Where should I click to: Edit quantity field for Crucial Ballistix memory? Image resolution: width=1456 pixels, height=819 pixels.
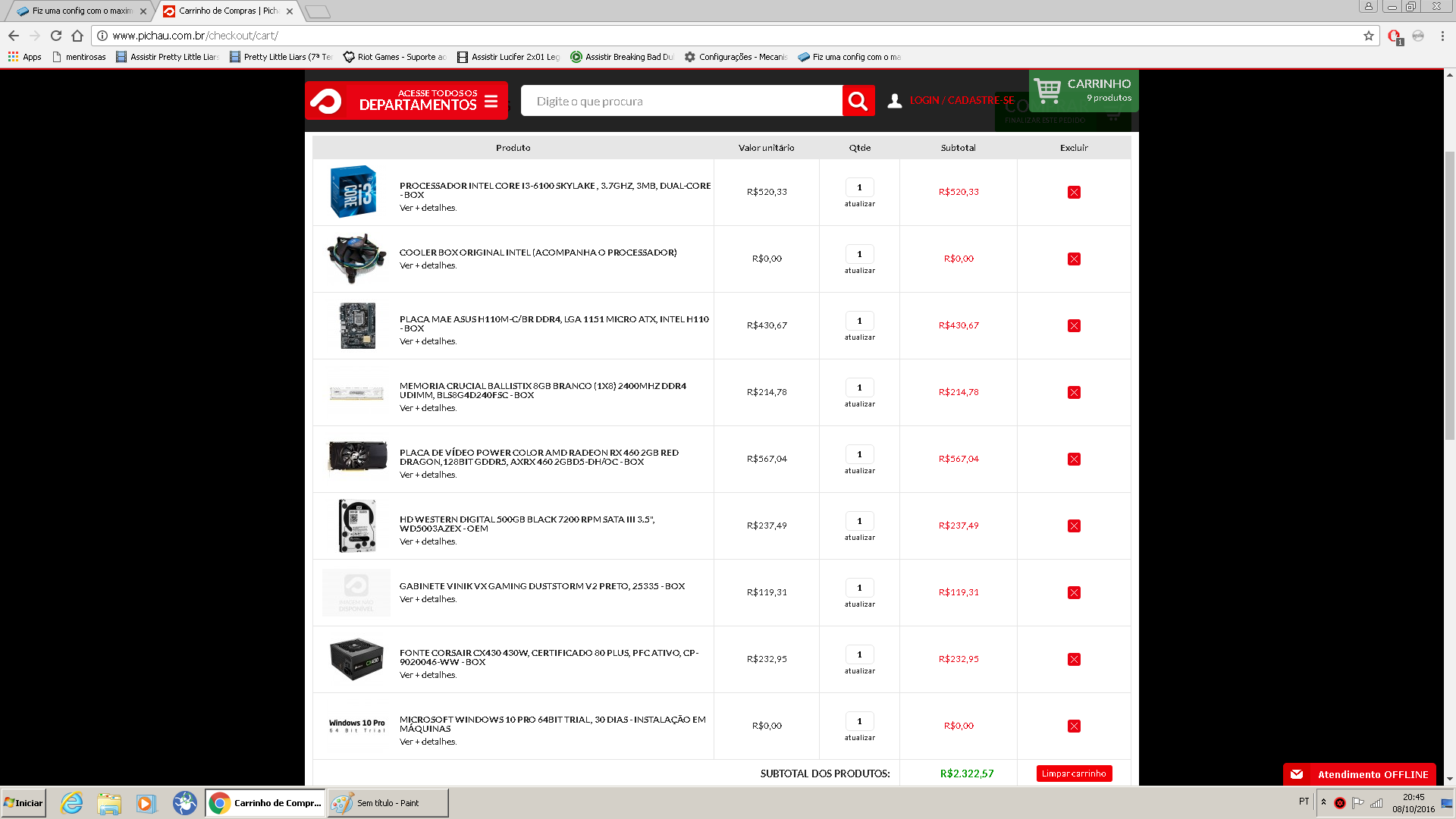point(859,388)
